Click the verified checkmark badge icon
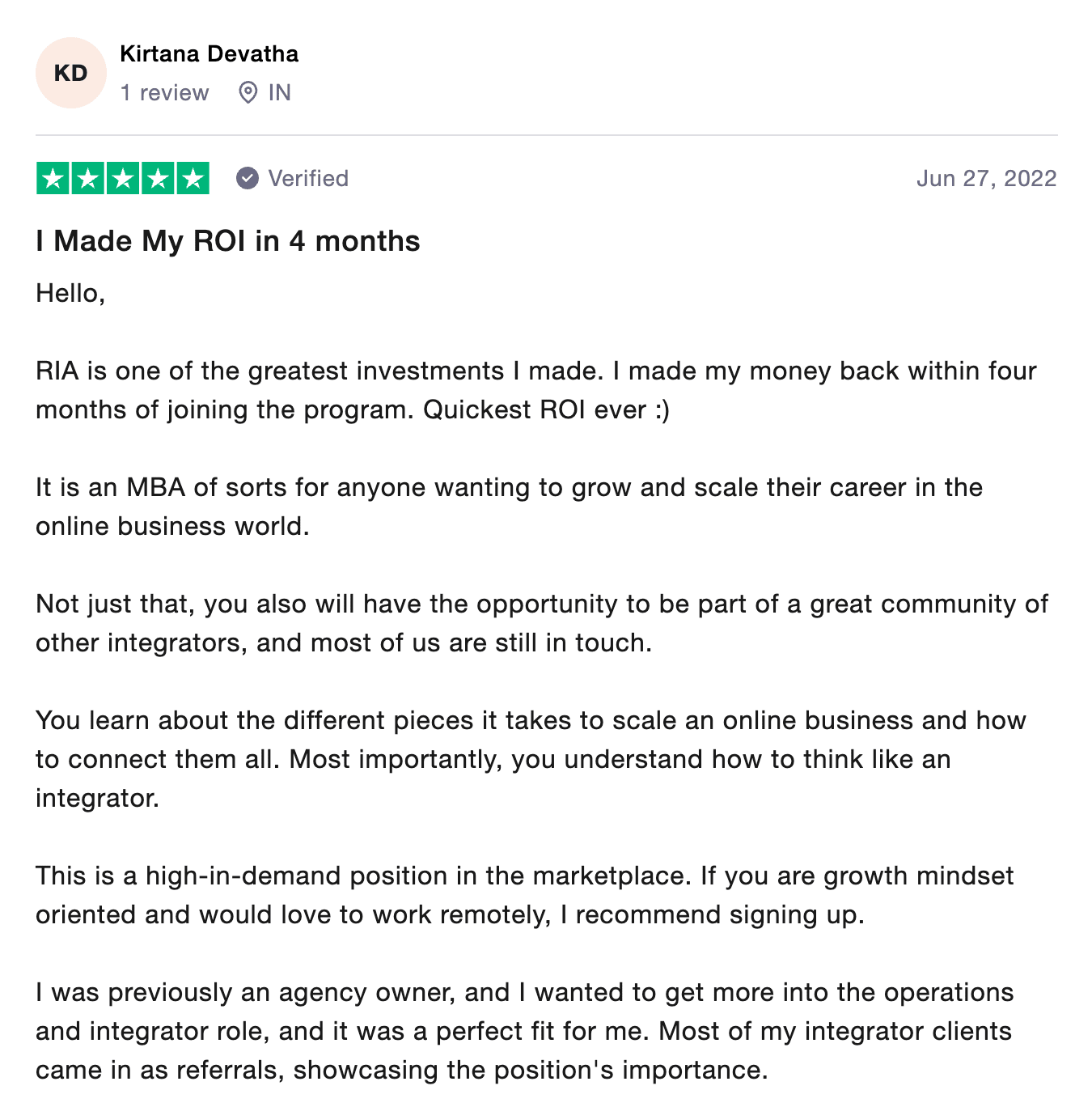This screenshot has width=1092, height=1107. pyautogui.click(x=248, y=178)
